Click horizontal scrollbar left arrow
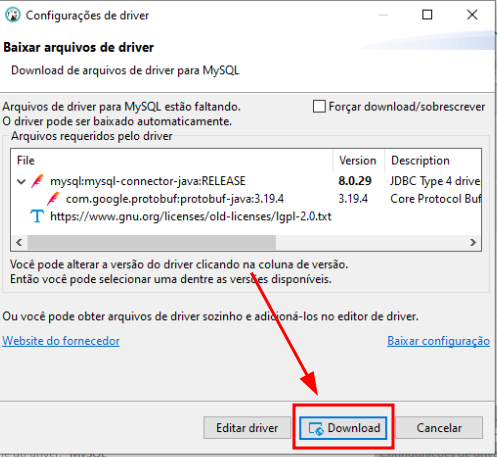The width and height of the screenshot is (497, 457). click(19, 242)
